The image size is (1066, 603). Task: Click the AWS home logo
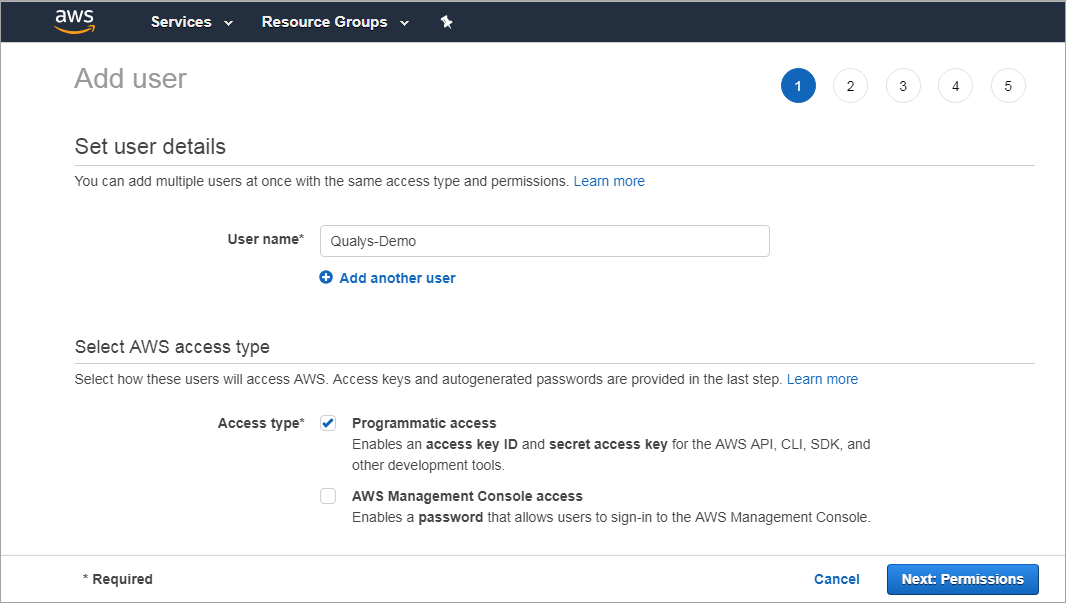pyautogui.click(x=75, y=21)
